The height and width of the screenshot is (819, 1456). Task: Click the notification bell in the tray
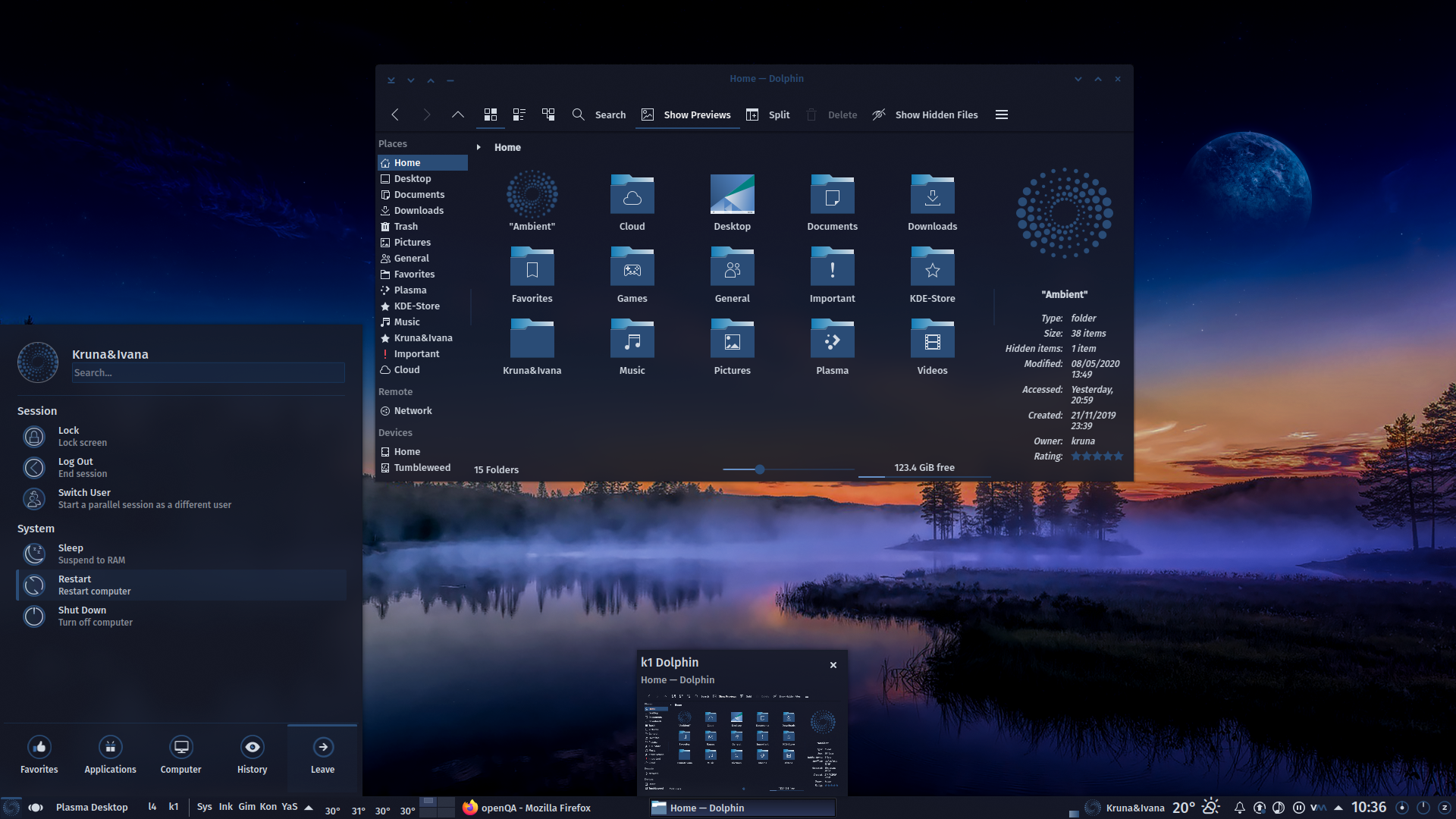pyautogui.click(x=1240, y=807)
